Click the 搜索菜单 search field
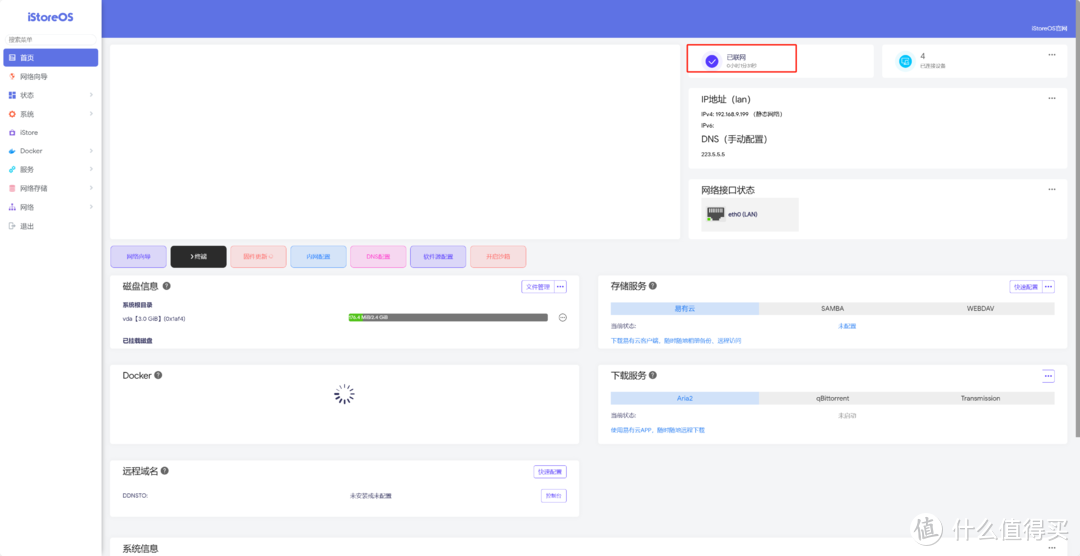The image size is (1080, 556). [50, 40]
